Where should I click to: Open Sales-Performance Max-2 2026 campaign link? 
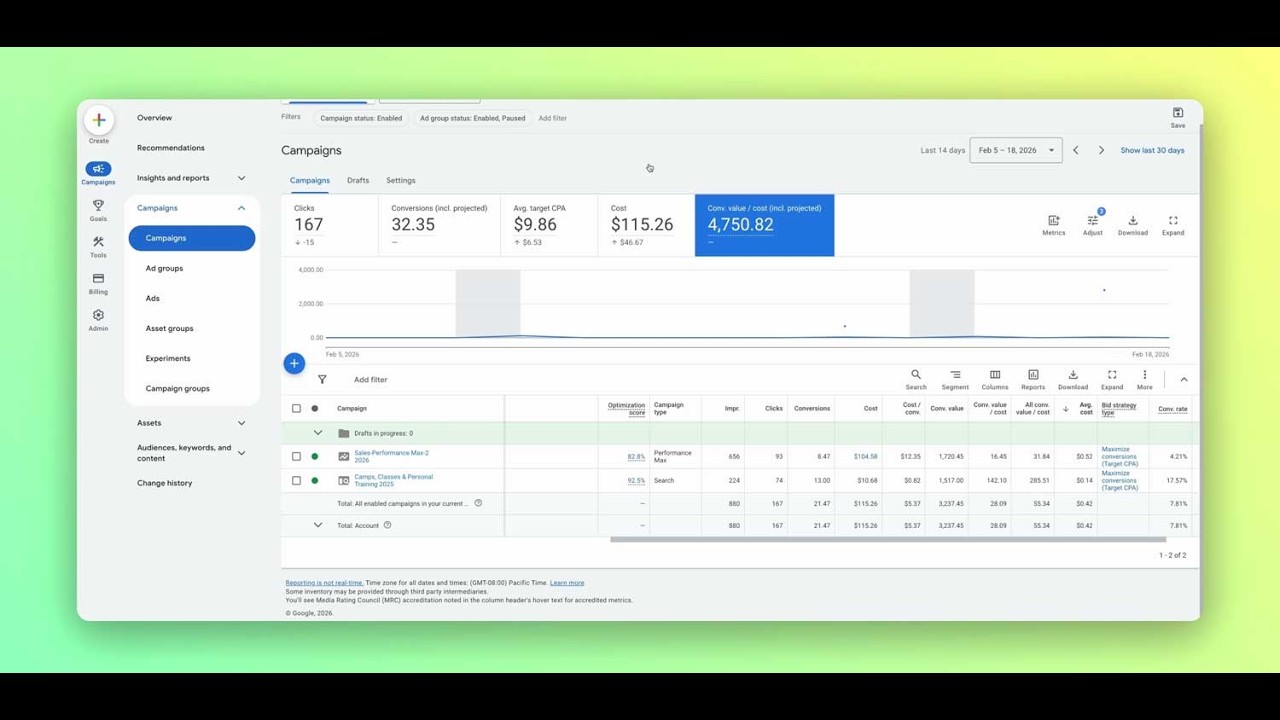click(x=391, y=456)
